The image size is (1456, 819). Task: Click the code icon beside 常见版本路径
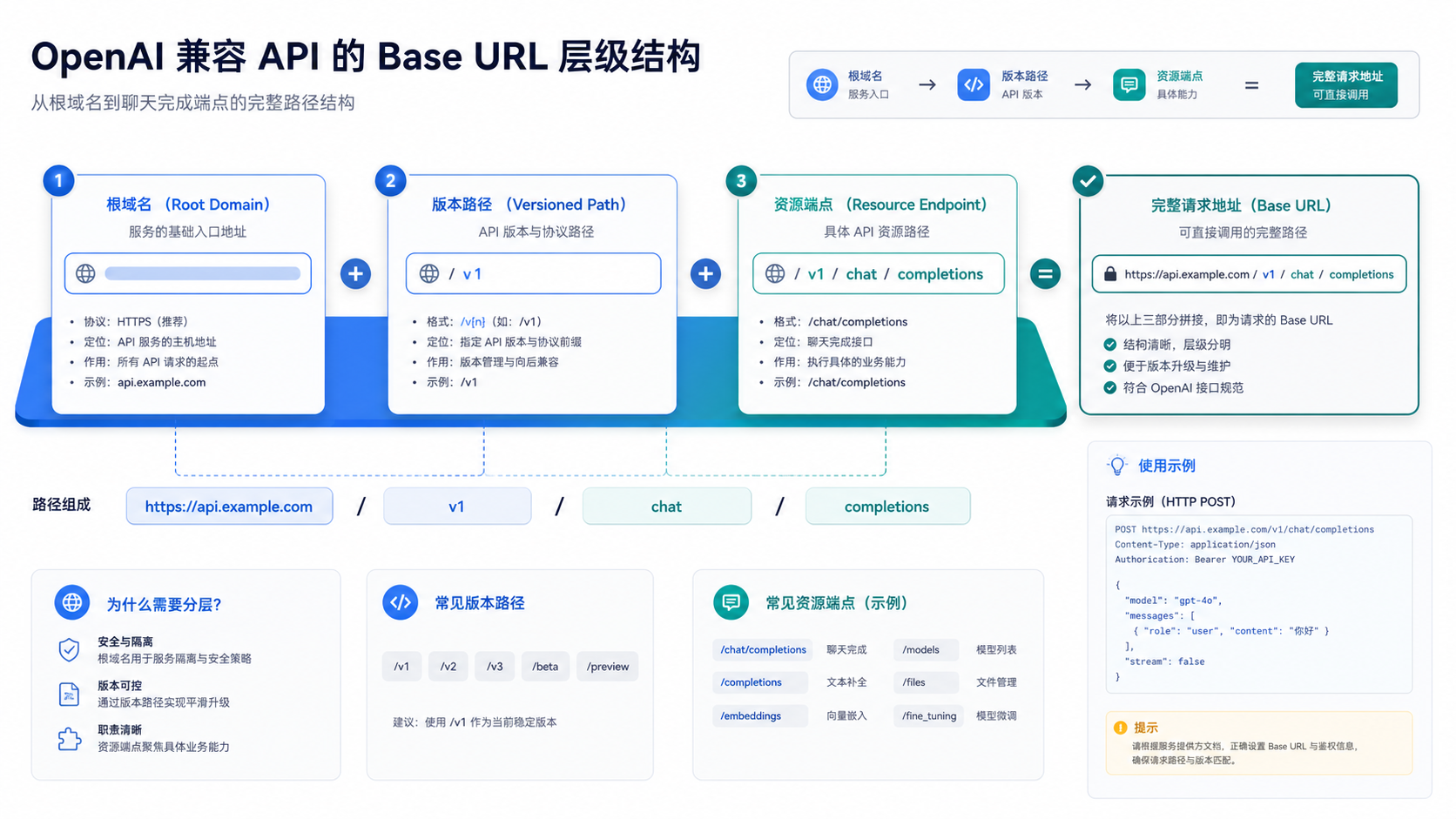tap(401, 602)
